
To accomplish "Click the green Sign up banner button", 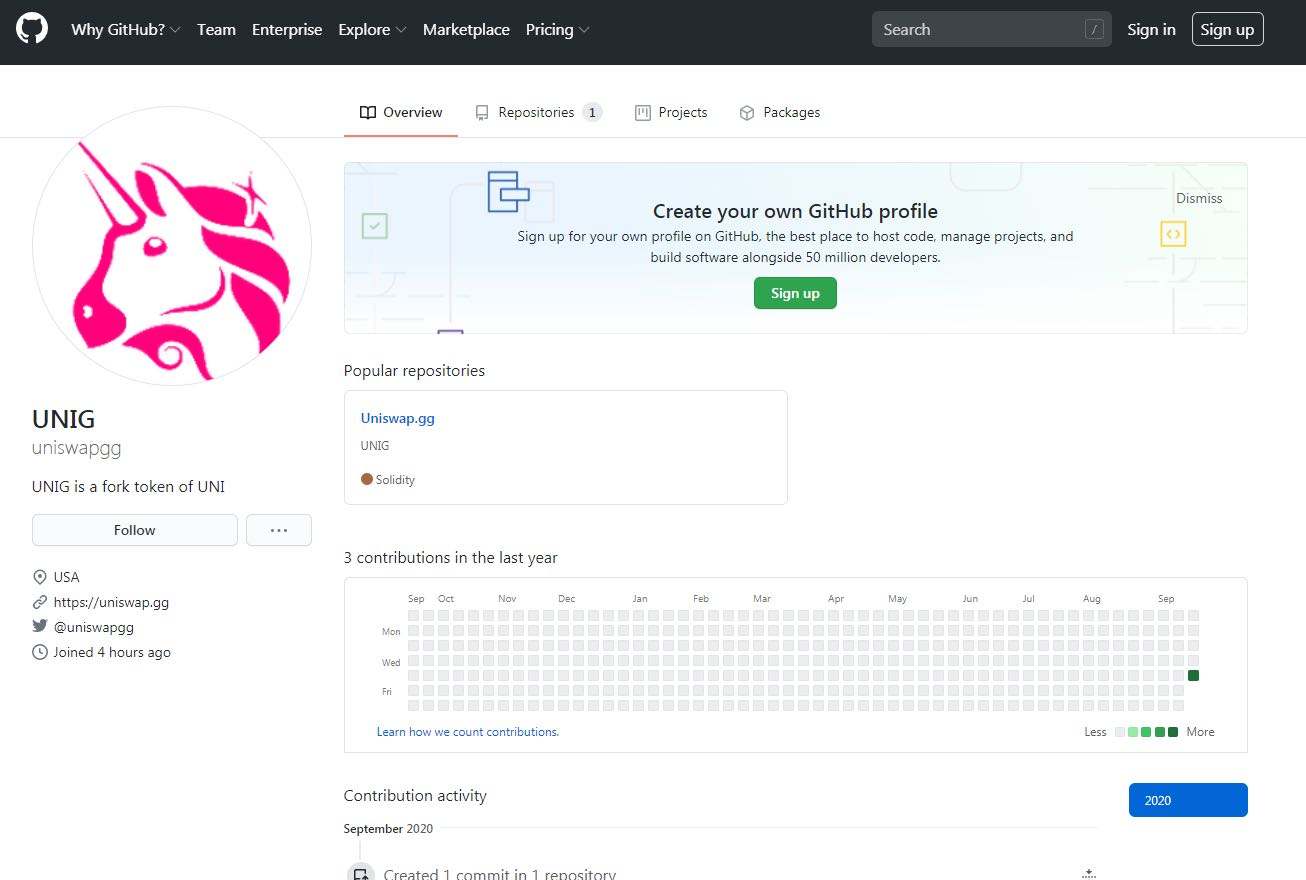I will pos(795,293).
